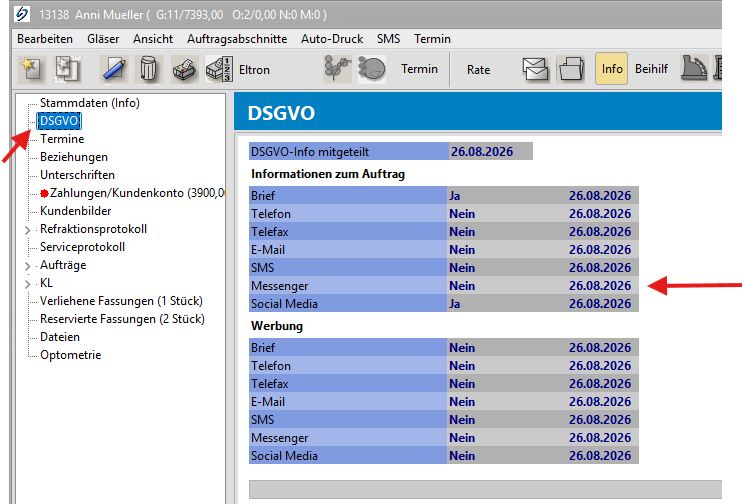Image resolution: width=742 pixels, height=504 pixels.
Task: Click the Beihilf toolbar button
Action: [652, 69]
